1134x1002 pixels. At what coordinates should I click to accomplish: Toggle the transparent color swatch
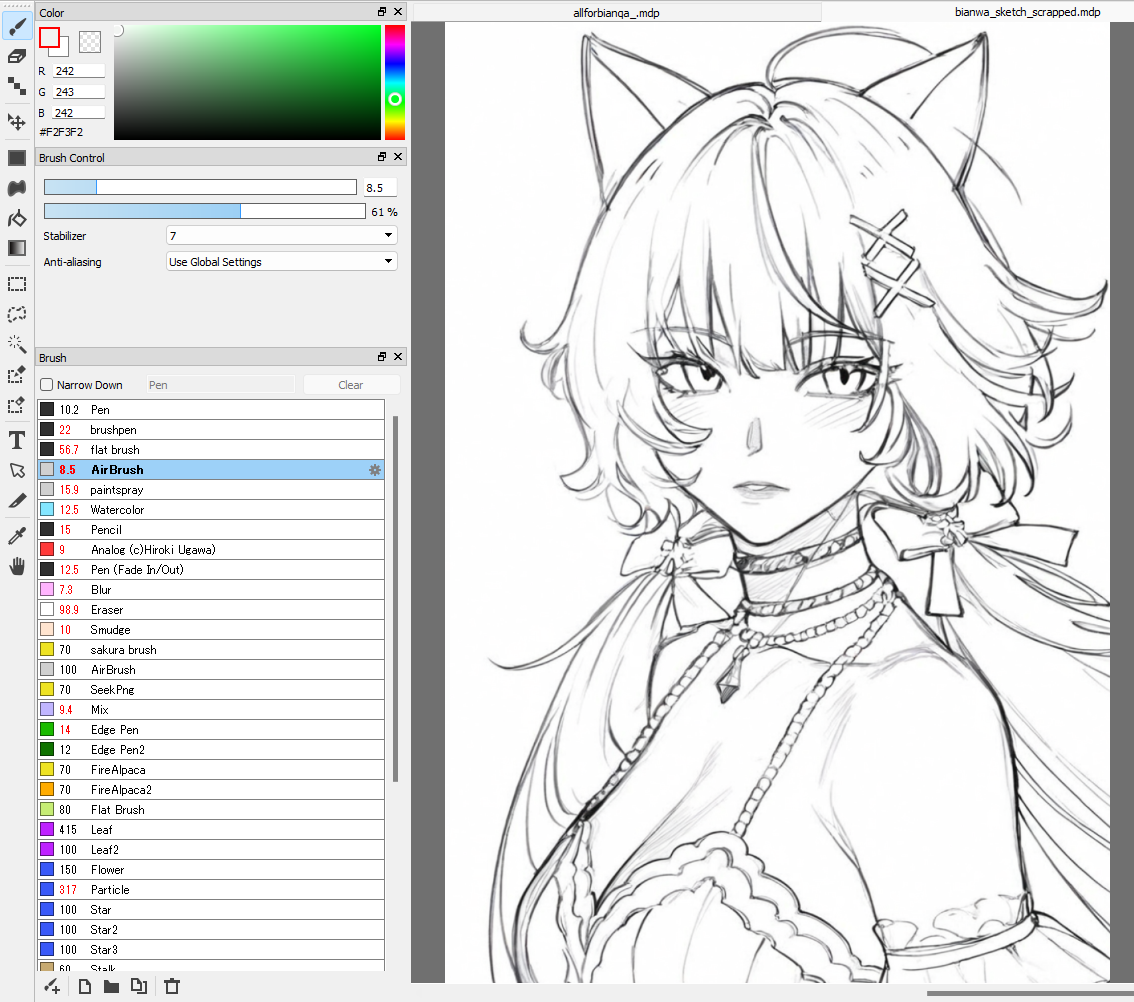click(90, 41)
